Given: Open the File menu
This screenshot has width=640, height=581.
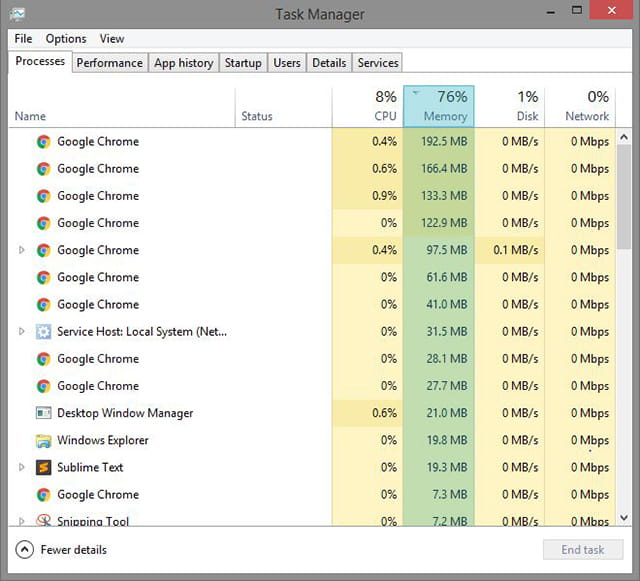Looking at the screenshot, I should click(x=23, y=39).
